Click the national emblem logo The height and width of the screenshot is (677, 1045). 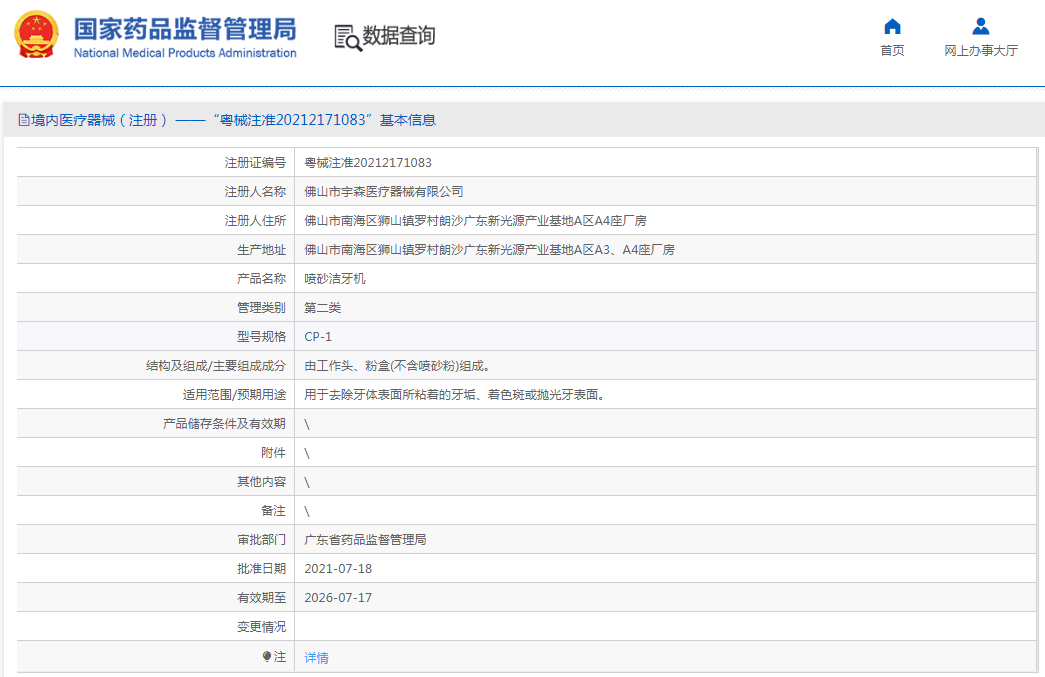tap(36, 35)
